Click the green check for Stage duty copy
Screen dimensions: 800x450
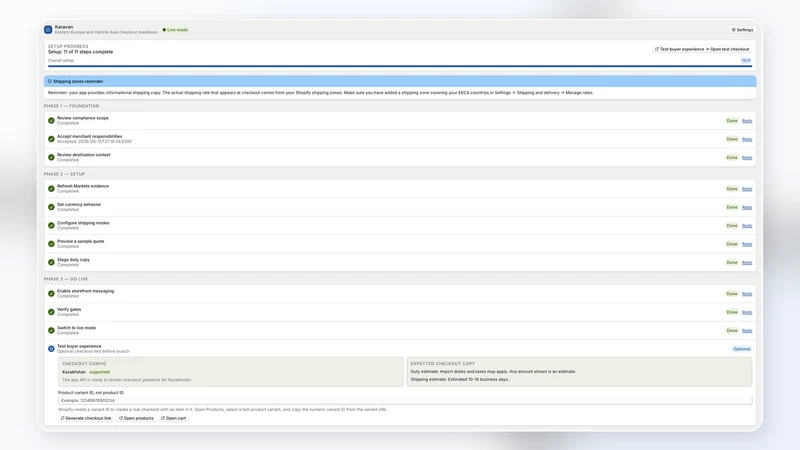51,262
